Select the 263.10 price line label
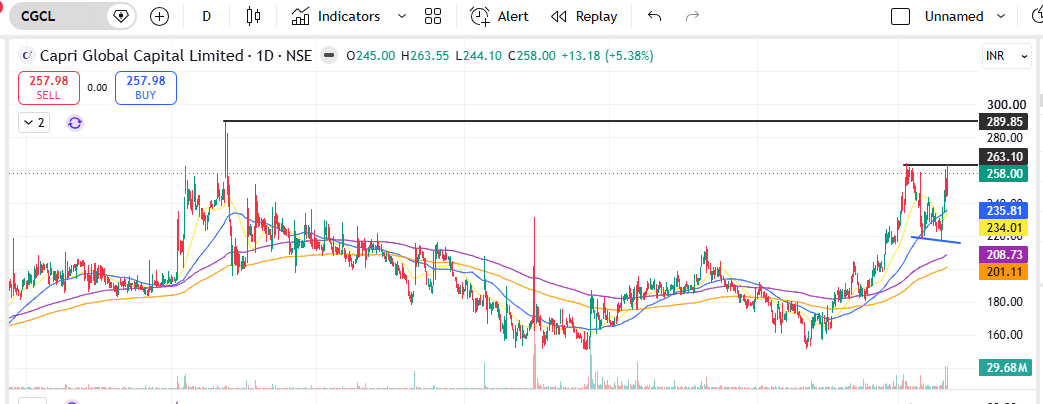1043x404 pixels. tap(1003, 157)
